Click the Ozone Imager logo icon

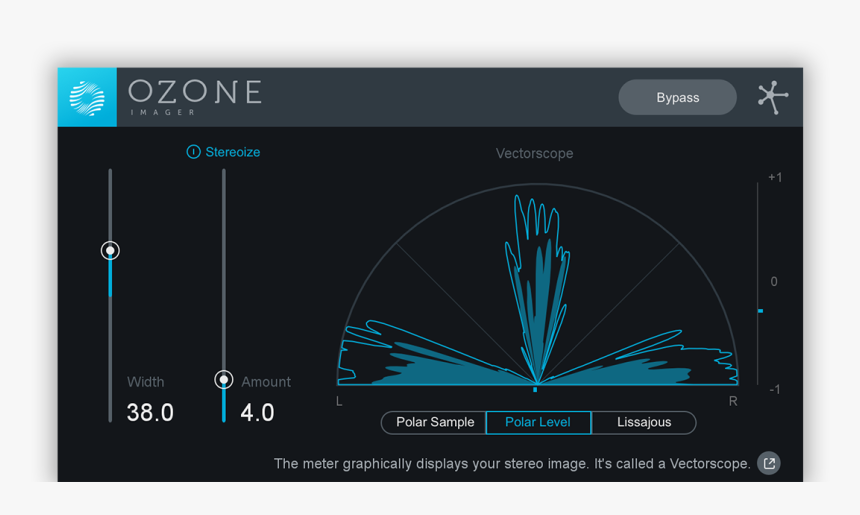[87, 98]
